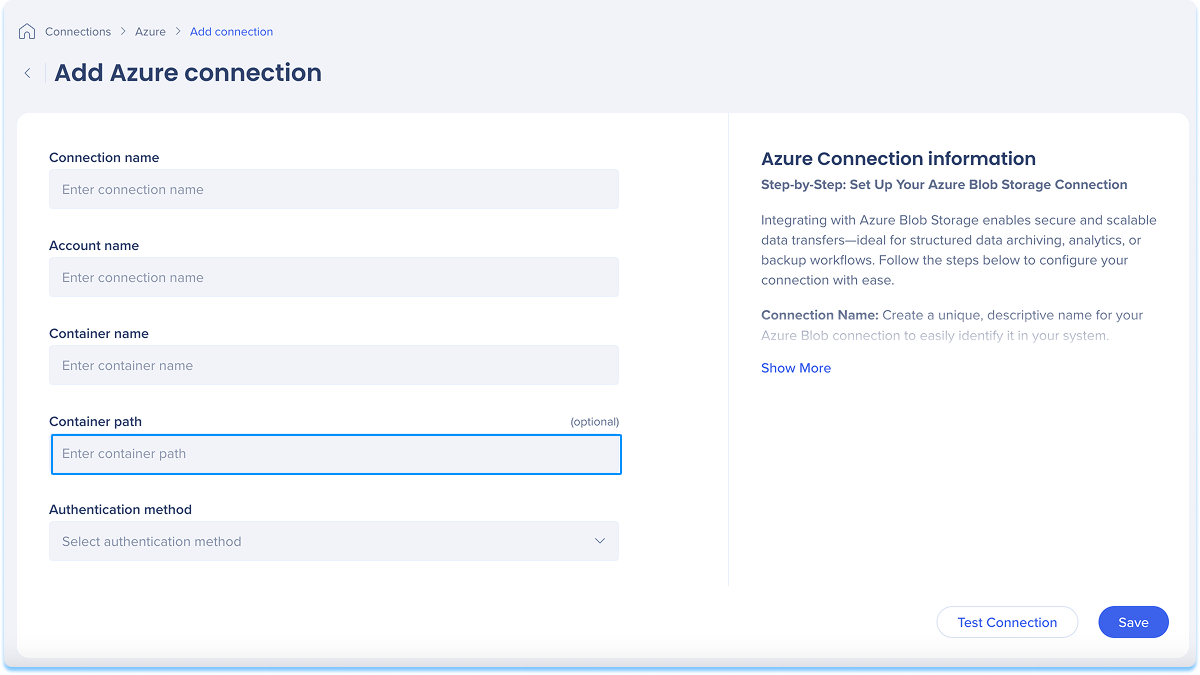Viewport: 1200px width, 675px height.
Task: Click the Authentication method chevron arrow
Action: [x=600, y=541]
